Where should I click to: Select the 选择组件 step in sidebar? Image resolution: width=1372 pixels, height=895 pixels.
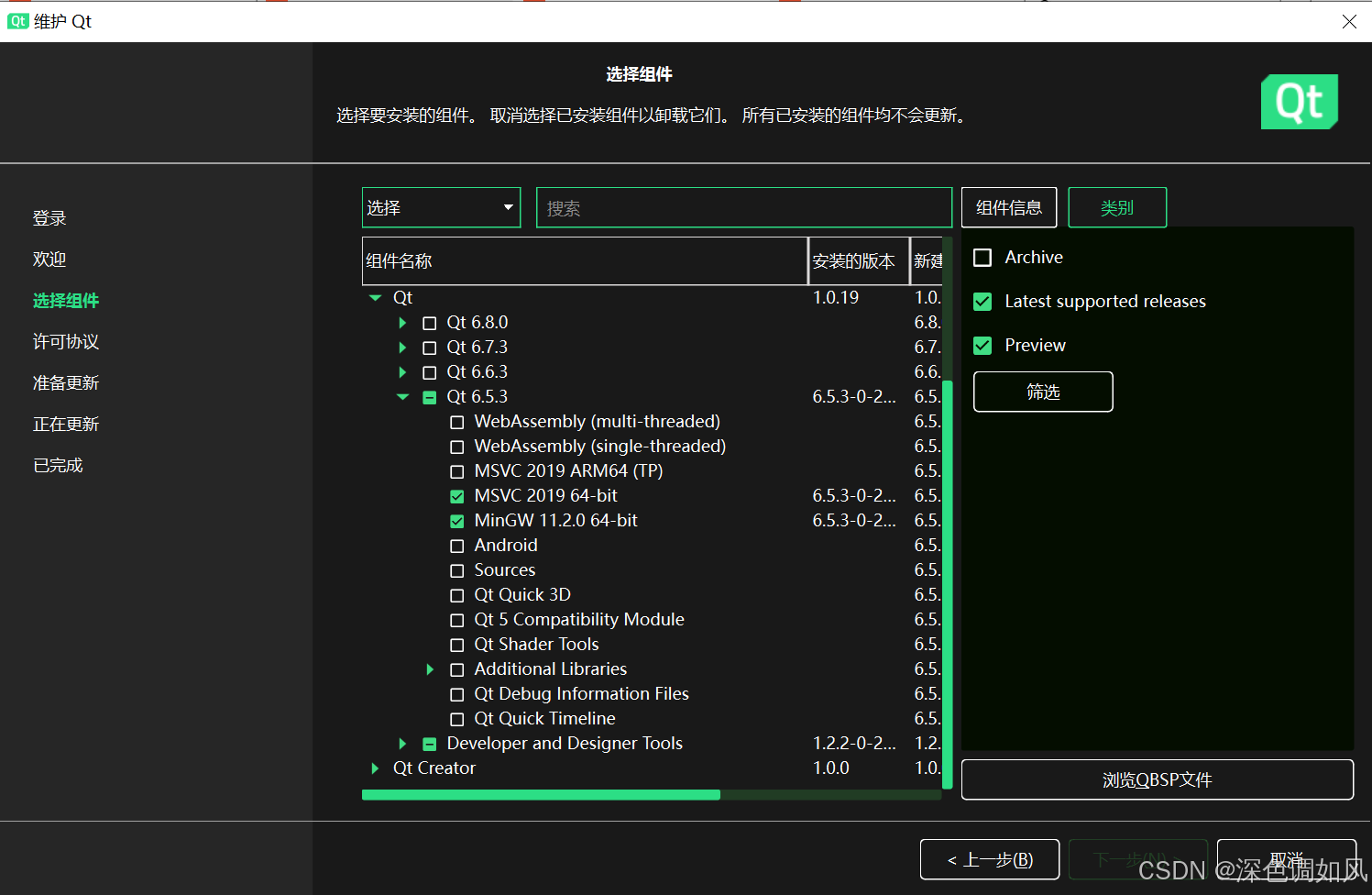(x=66, y=301)
